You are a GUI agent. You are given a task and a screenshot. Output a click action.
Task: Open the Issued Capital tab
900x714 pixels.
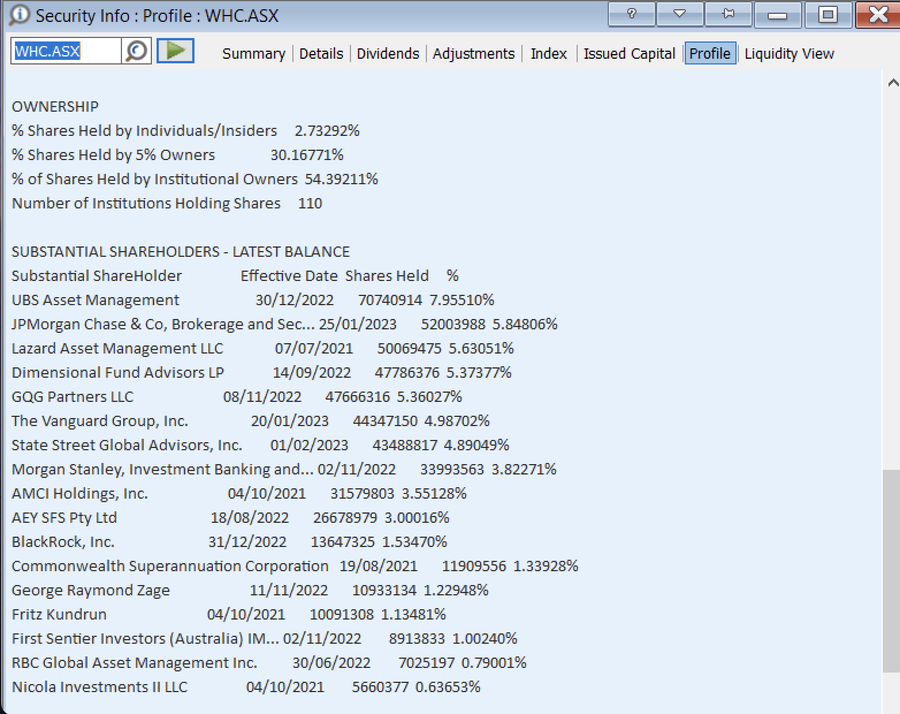(629, 53)
